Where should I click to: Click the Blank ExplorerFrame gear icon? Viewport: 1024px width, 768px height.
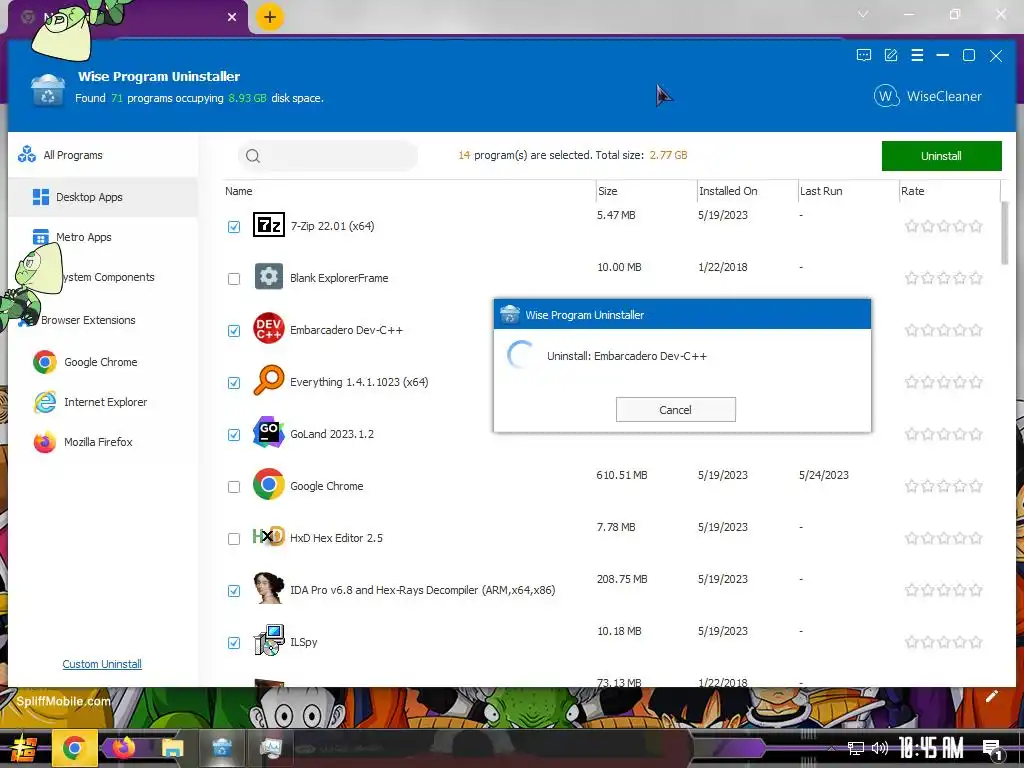coord(268,277)
